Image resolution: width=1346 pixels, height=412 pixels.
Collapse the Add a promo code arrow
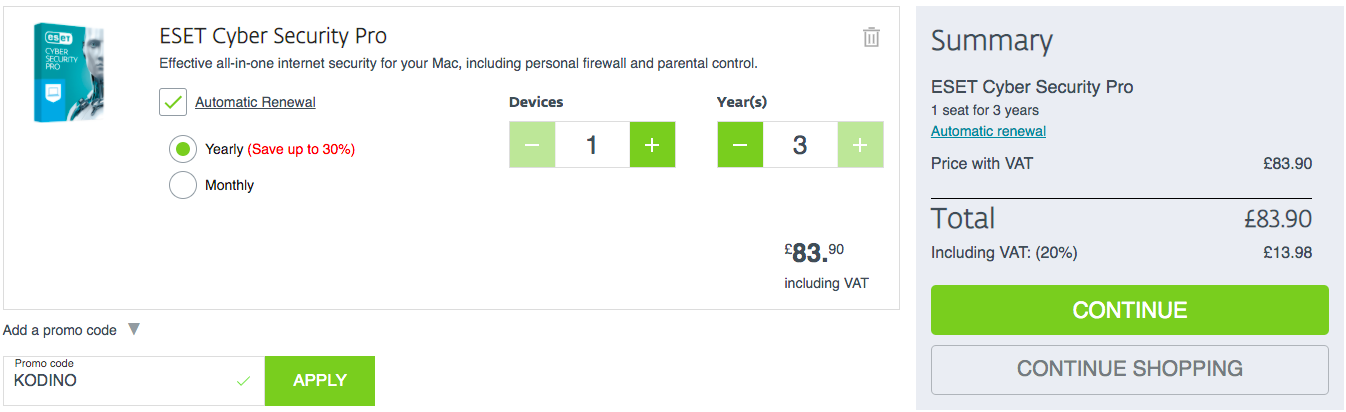coord(134,330)
